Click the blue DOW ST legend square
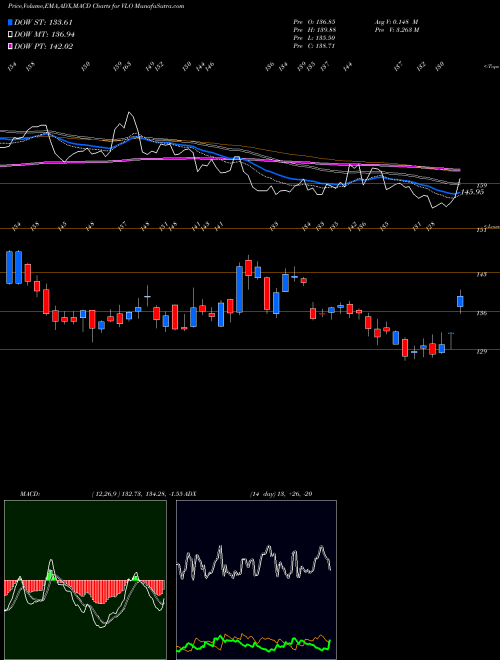500x660 pixels. (x=10, y=22)
